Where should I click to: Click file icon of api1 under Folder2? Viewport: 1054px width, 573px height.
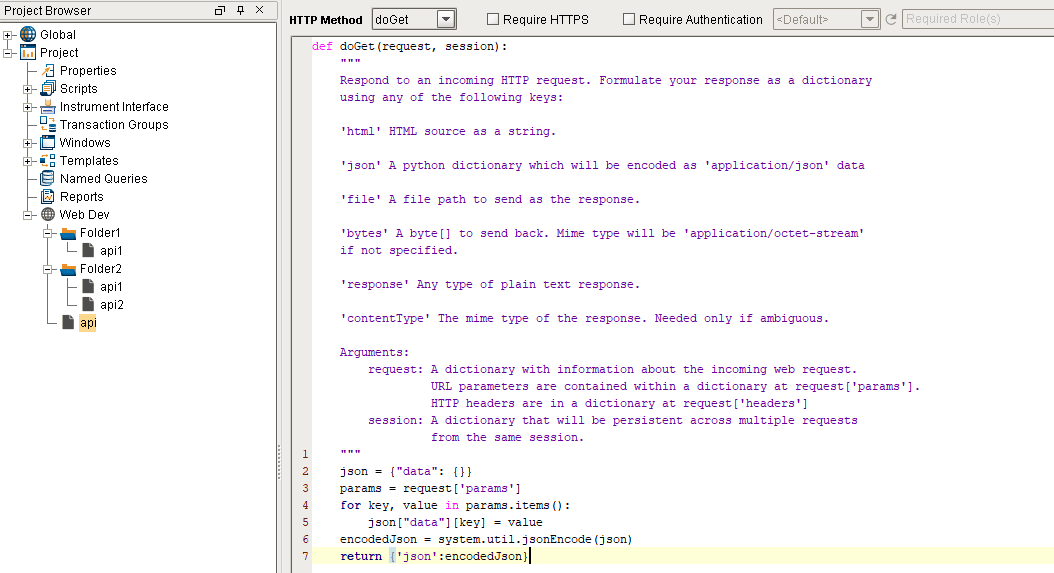click(x=88, y=286)
